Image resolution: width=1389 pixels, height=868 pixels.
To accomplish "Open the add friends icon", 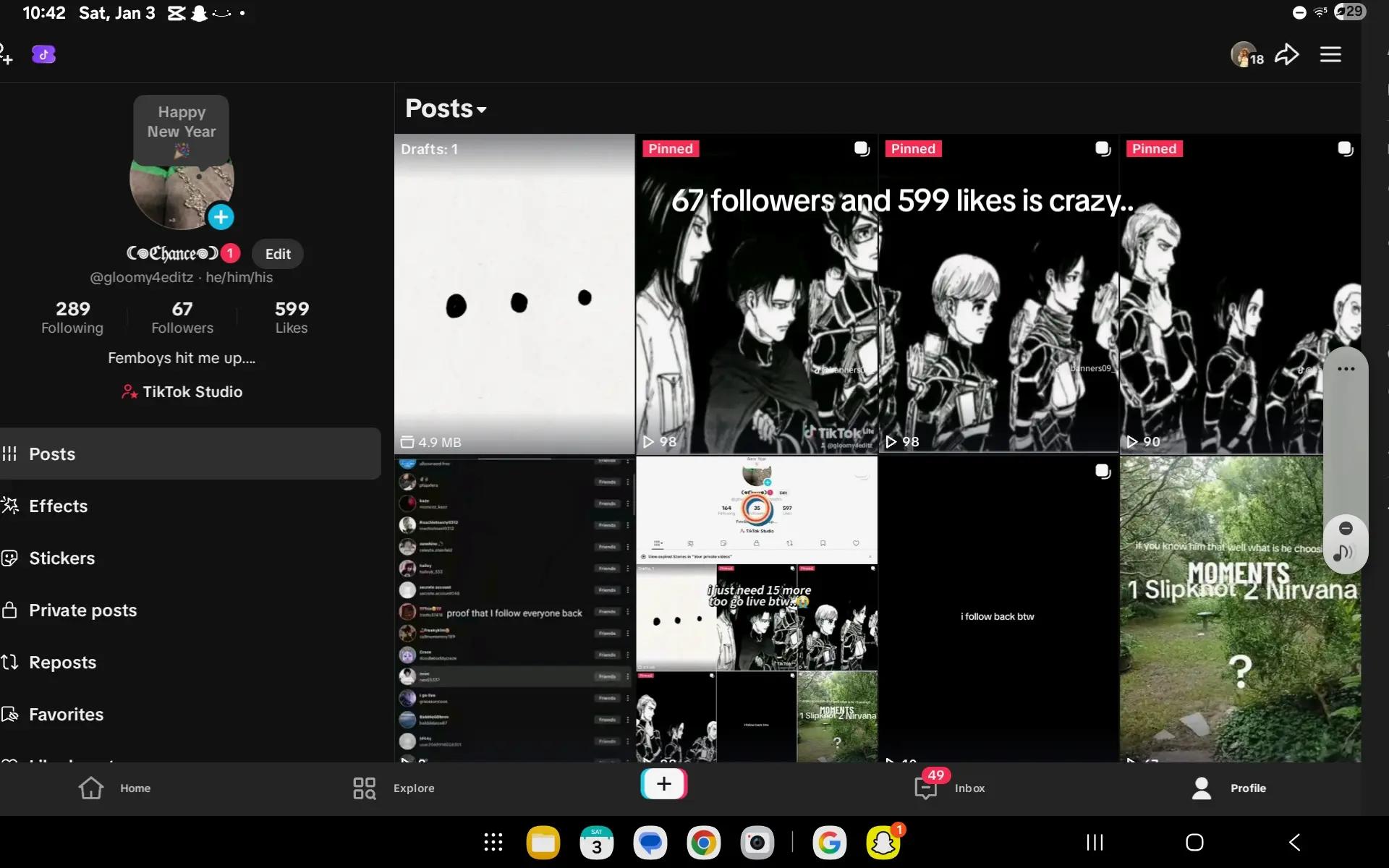I will click(6, 54).
